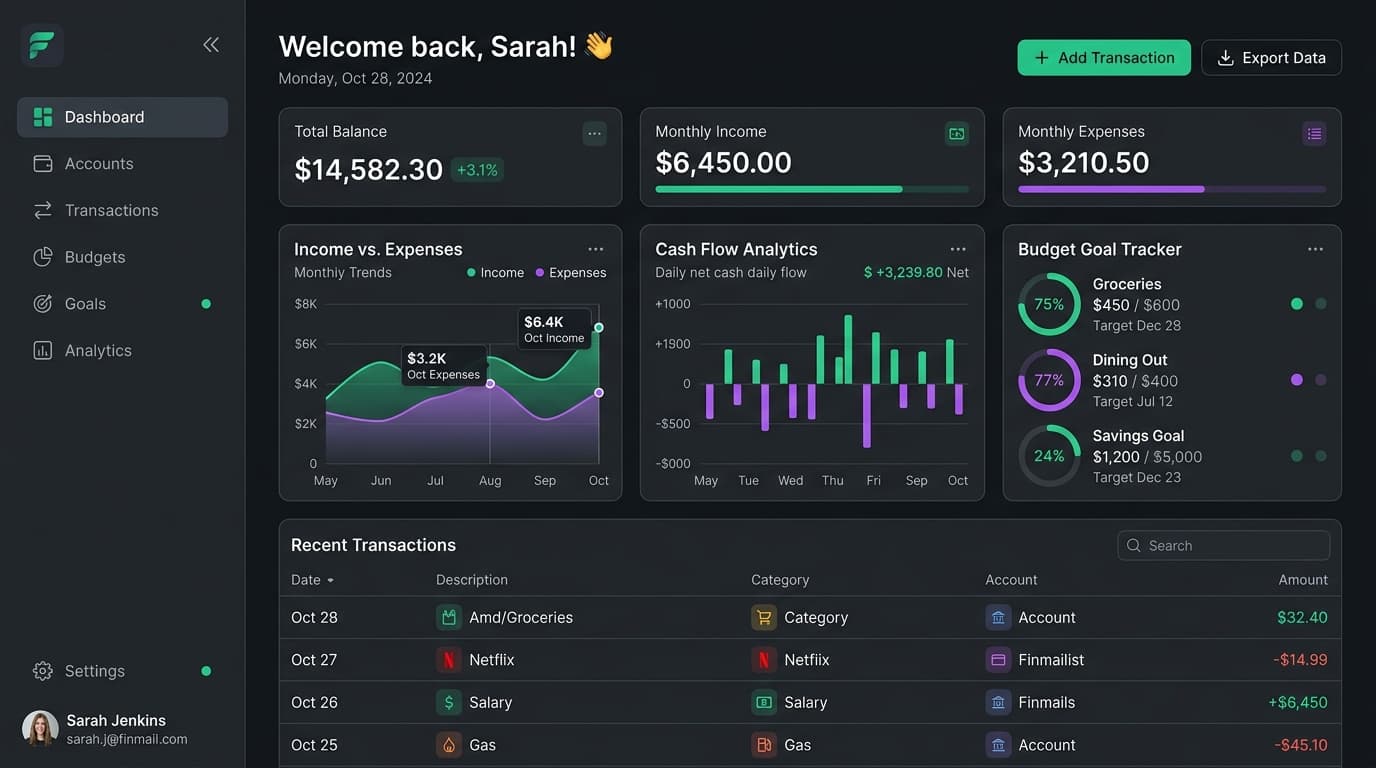Switch to Analytics view

pyautogui.click(x=98, y=350)
